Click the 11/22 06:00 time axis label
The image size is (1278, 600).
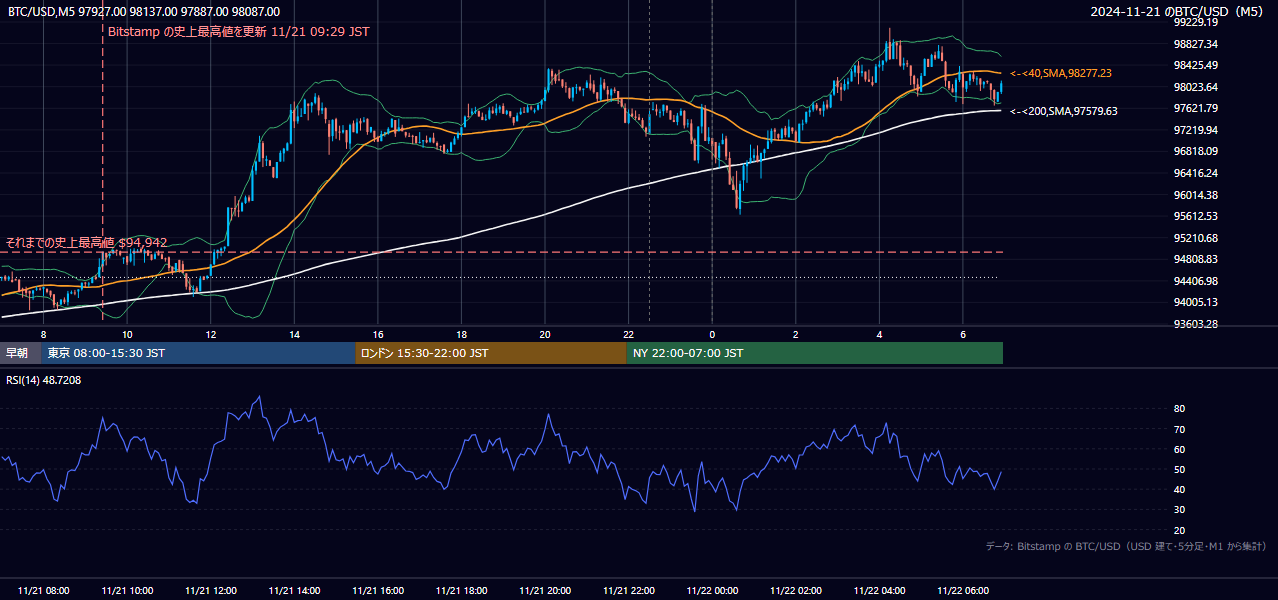click(x=963, y=591)
